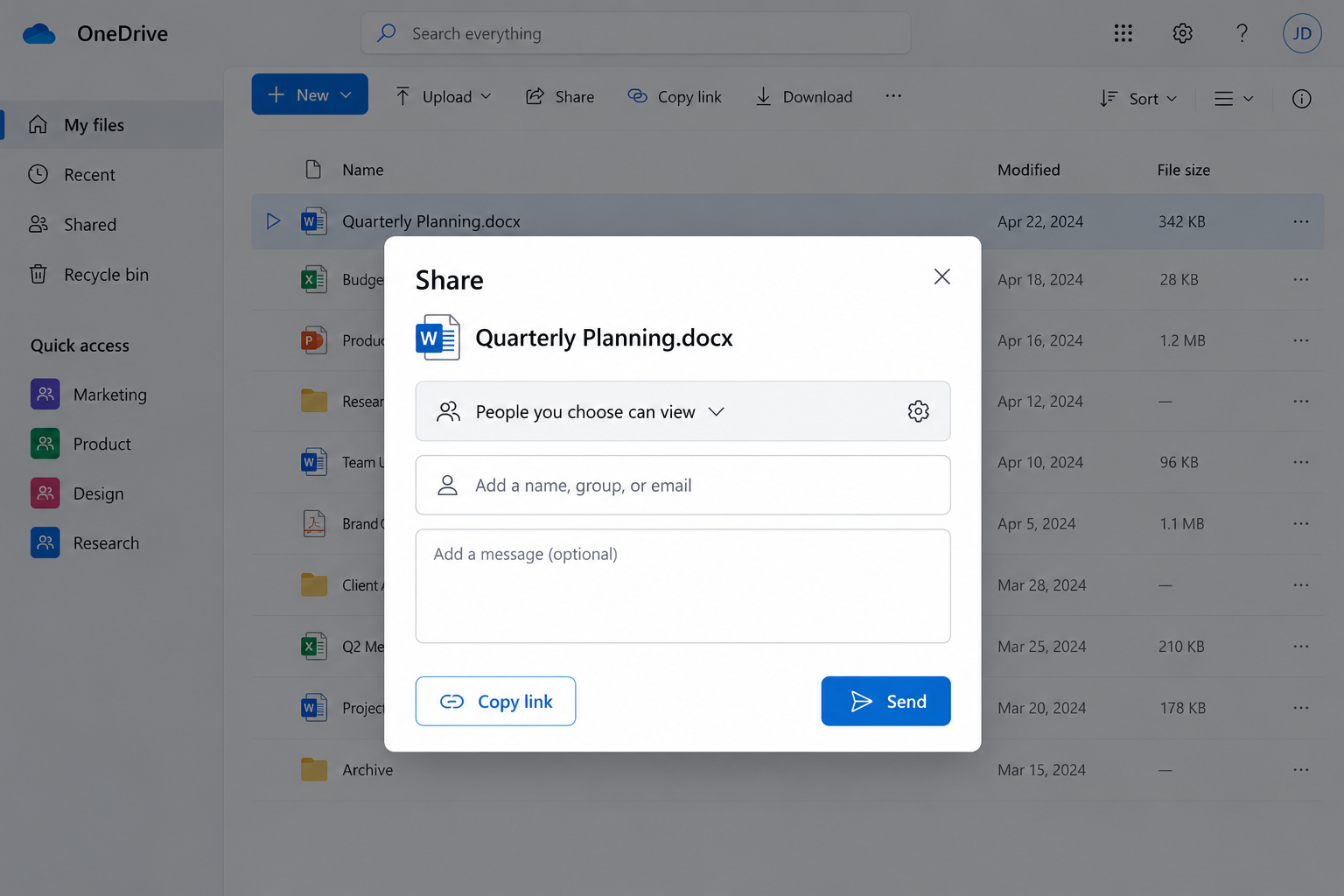The height and width of the screenshot is (896, 1344).
Task: Open the Help question mark
Action: 1242,33
